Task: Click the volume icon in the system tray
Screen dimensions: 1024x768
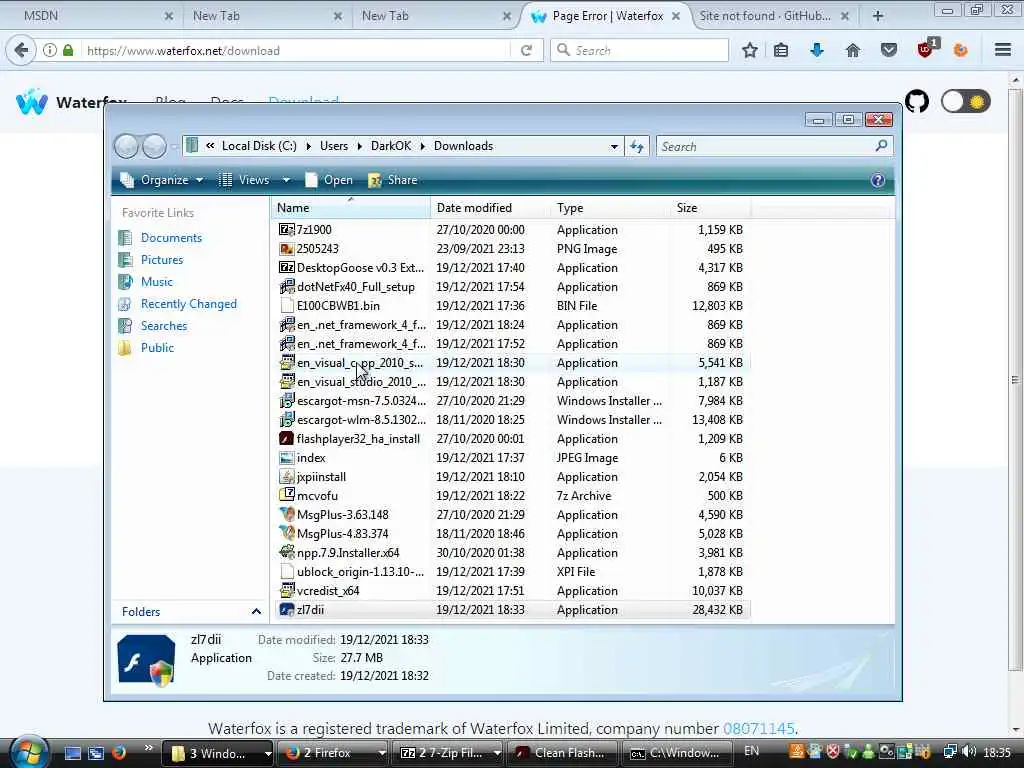Action: point(969,752)
